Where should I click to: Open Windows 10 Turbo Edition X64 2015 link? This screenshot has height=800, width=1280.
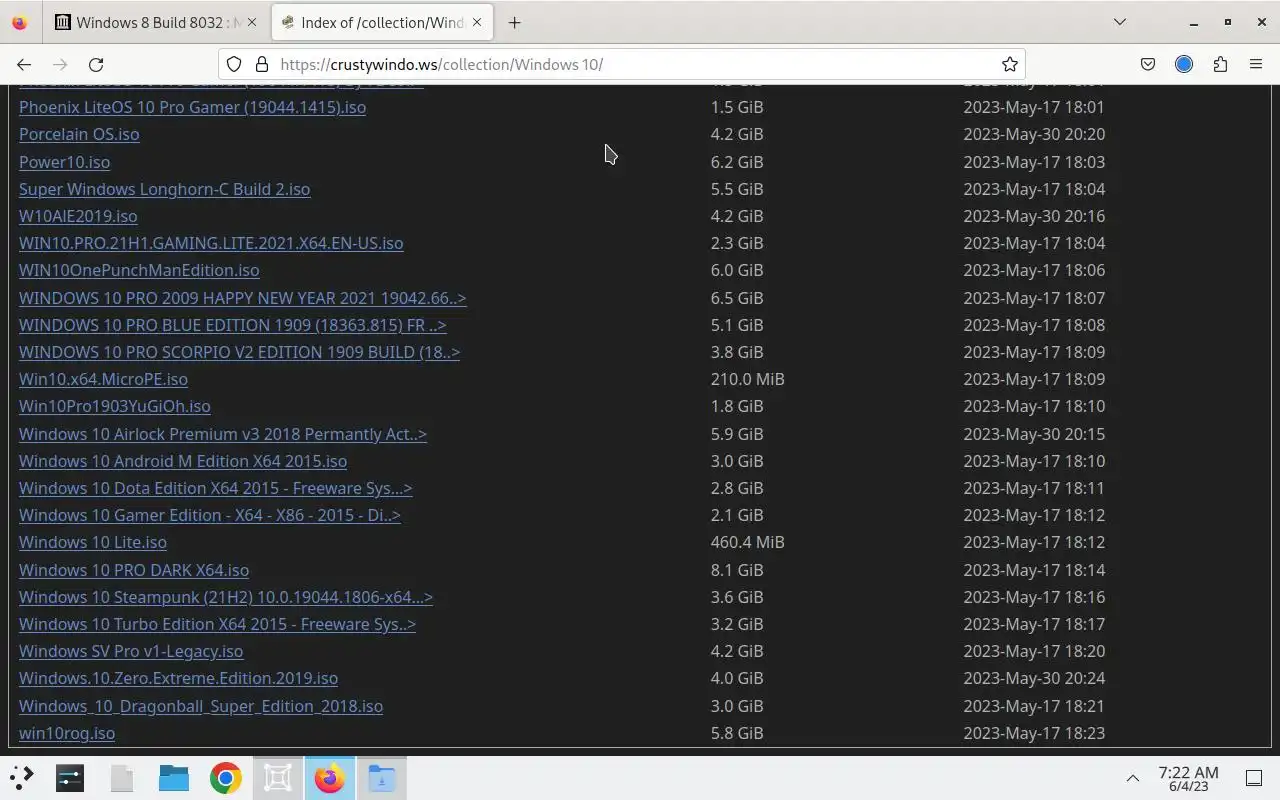(217, 624)
